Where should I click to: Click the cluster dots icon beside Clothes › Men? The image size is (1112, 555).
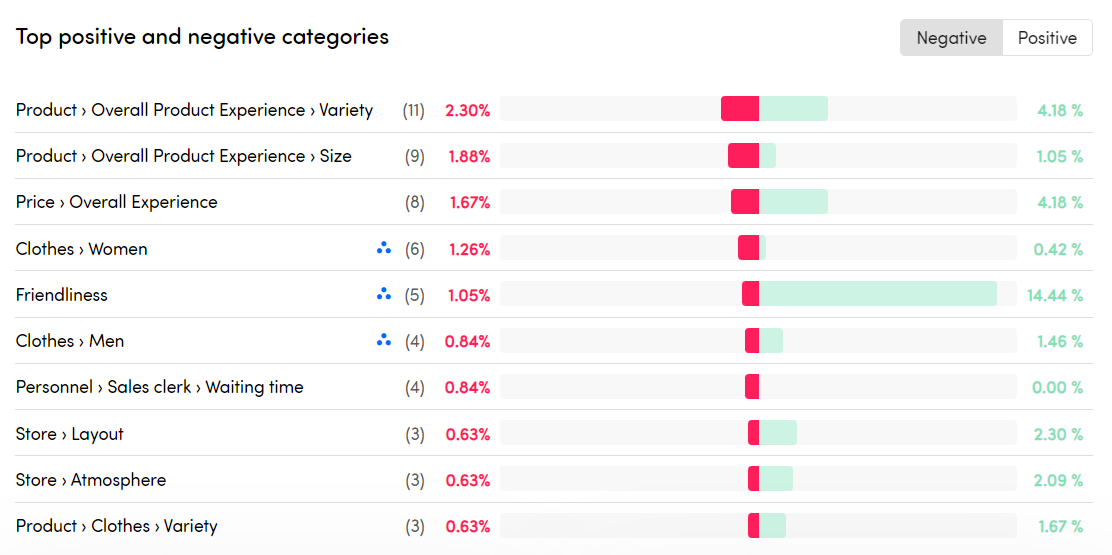point(384,341)
